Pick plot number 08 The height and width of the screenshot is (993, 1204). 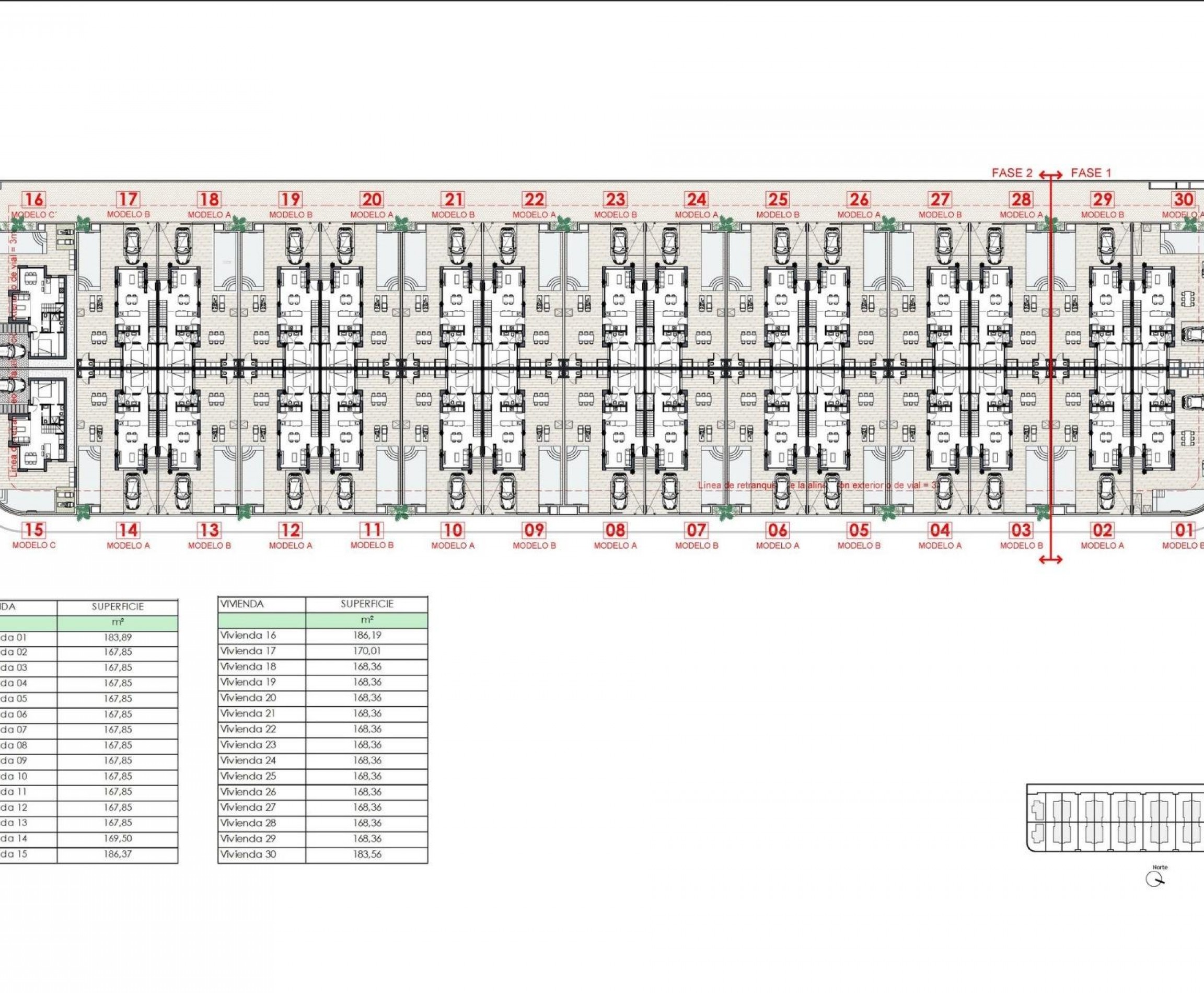[x=616, y=529]
